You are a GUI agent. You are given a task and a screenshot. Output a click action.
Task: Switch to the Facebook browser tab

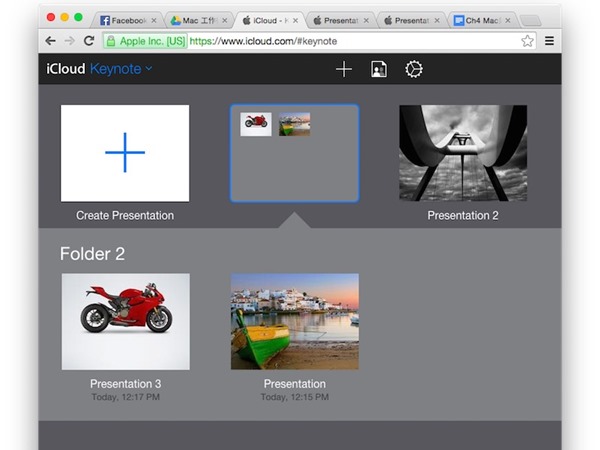(125, 19)
